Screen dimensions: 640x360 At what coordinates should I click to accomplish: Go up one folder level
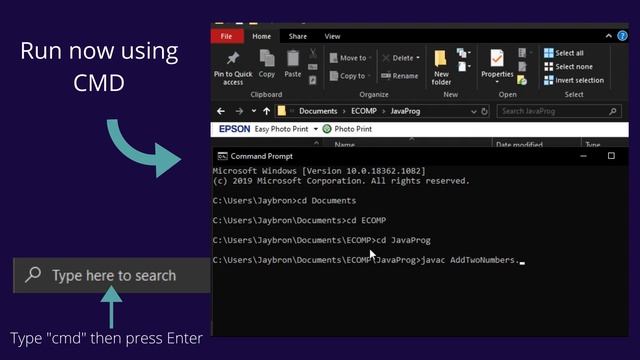click(x=267, y=111)
